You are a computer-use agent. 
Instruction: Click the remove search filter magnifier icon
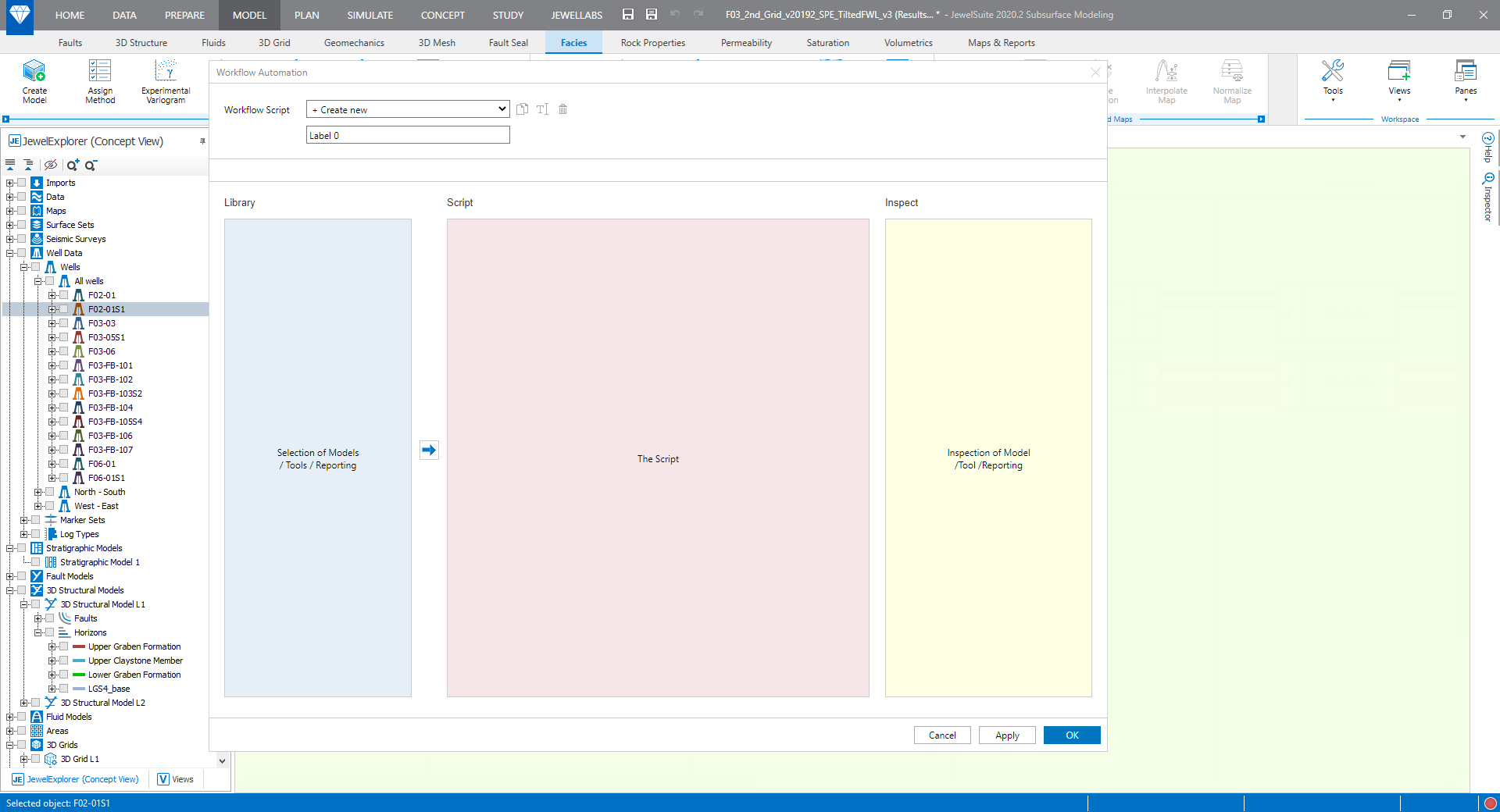pyautogui.click(x=91, y=165)
